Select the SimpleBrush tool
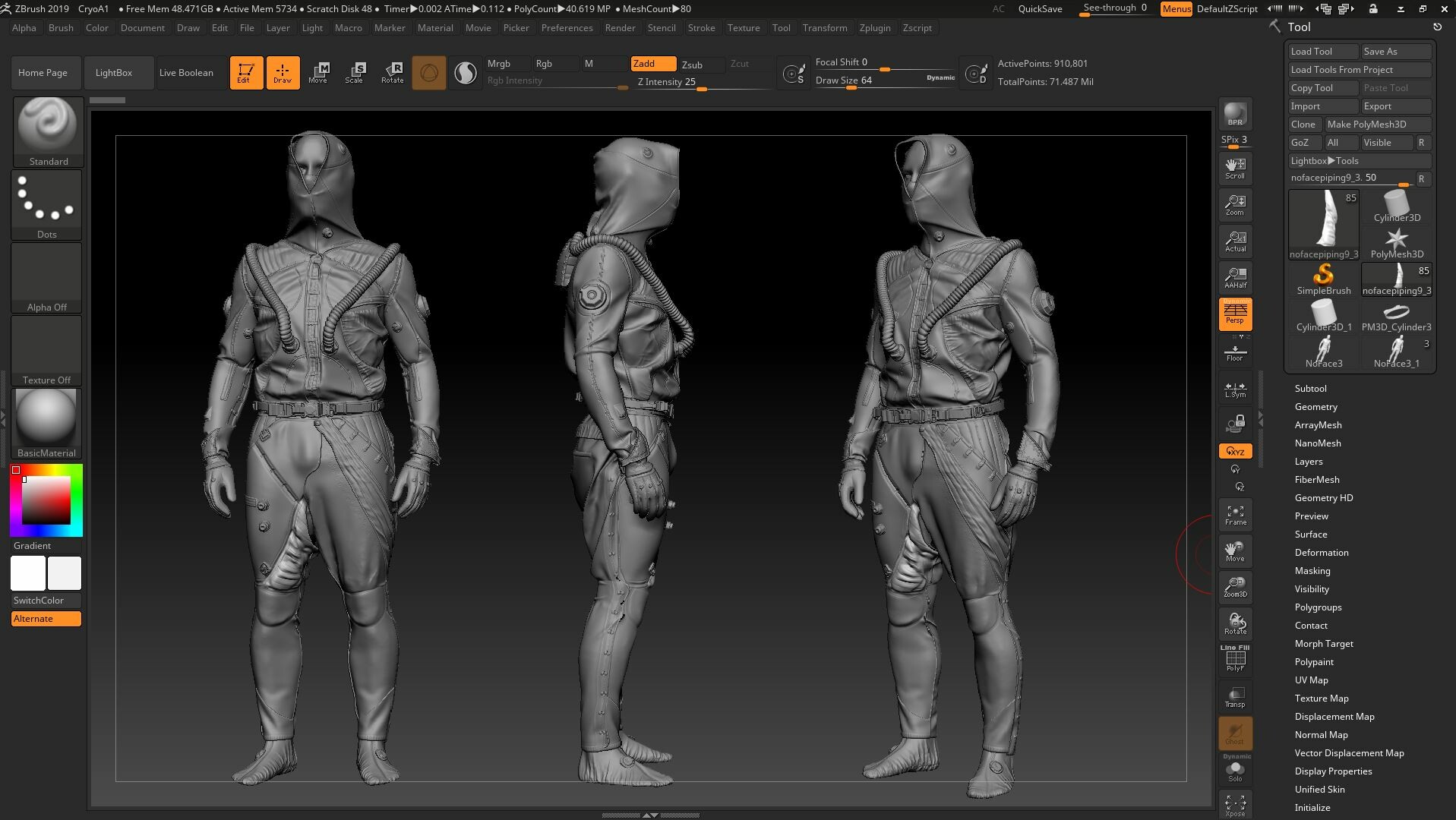 1324,279
